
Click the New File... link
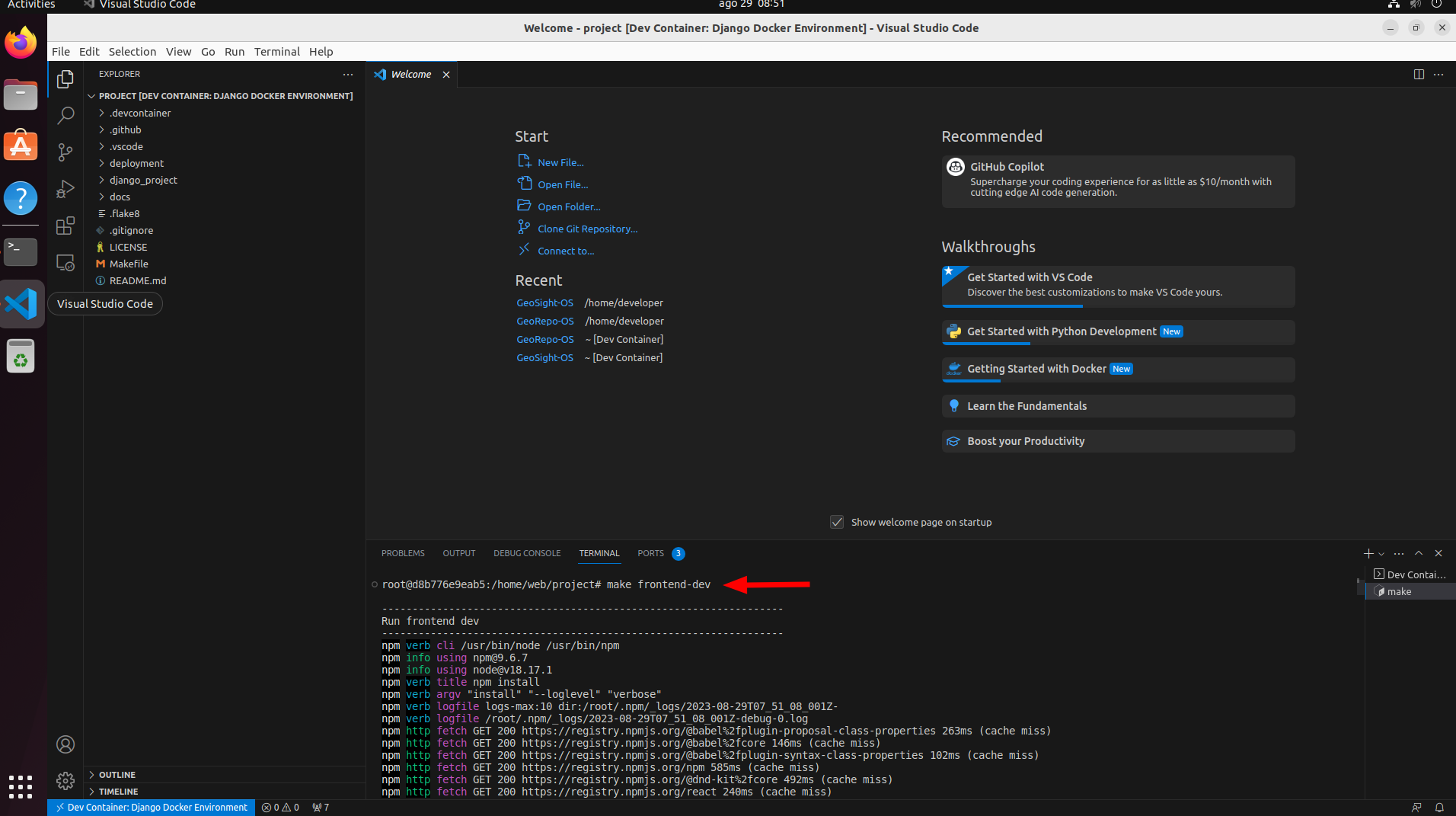(x=560, y=163)
